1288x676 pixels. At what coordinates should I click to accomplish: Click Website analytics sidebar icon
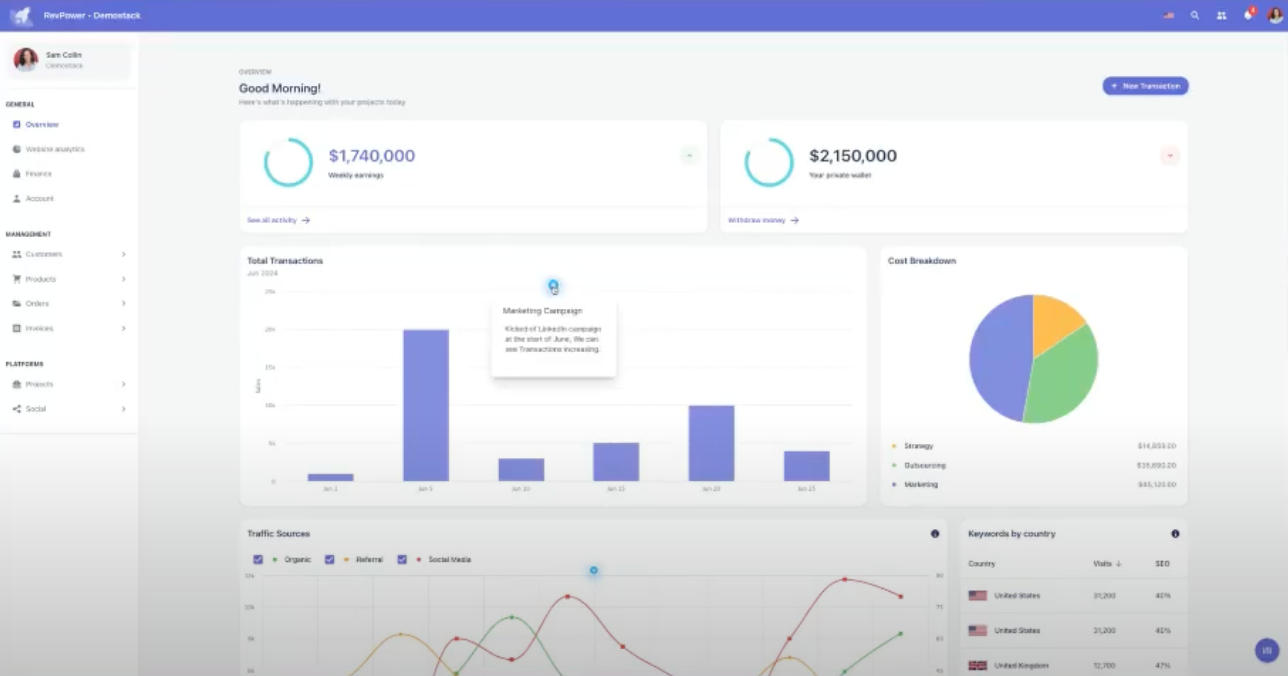point(17,149)
